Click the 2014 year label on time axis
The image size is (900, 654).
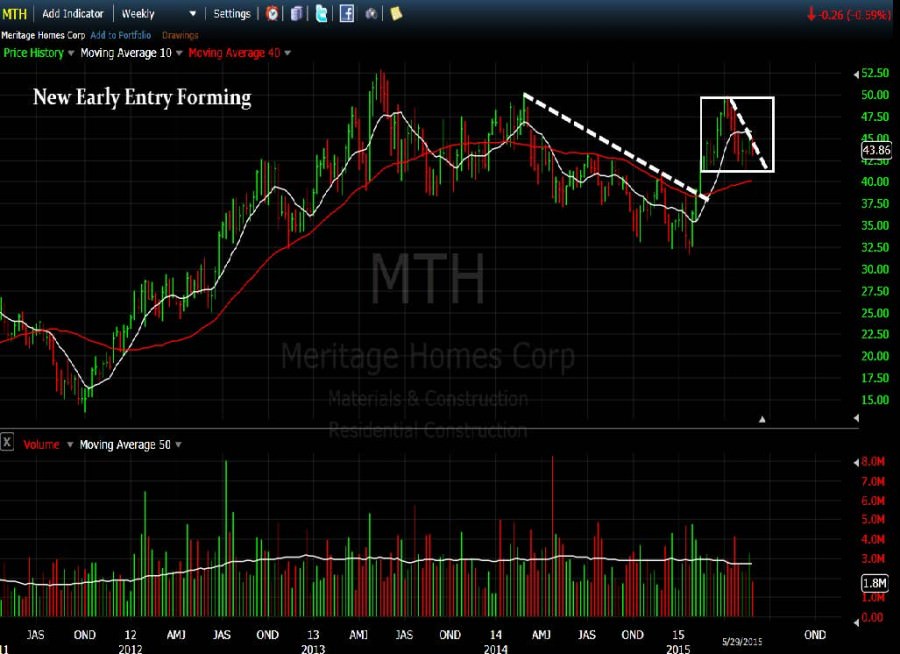click(x=495, y=649)
